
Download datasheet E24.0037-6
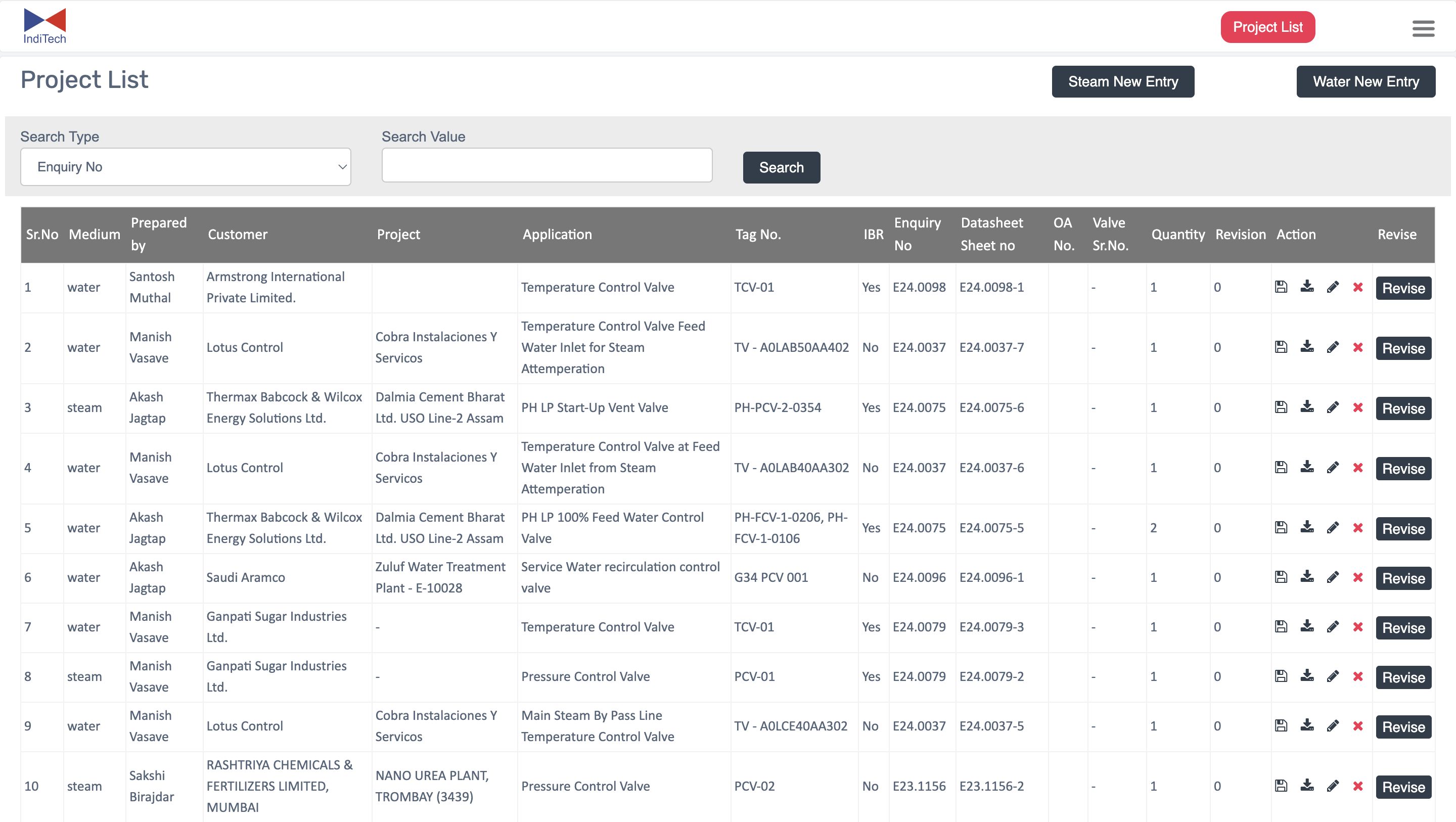pos(1307,467)
